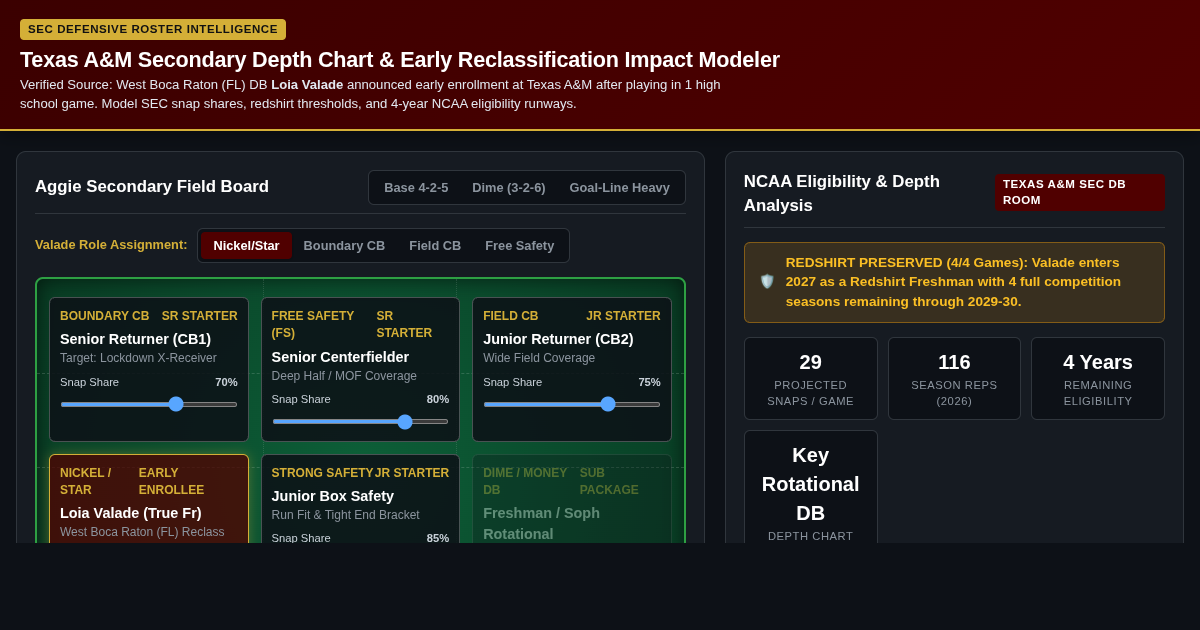This screenshot has height=630, width=1200.
Task: Click the 29 Projected Snaps / Game stat
Action: click(811, 378)
